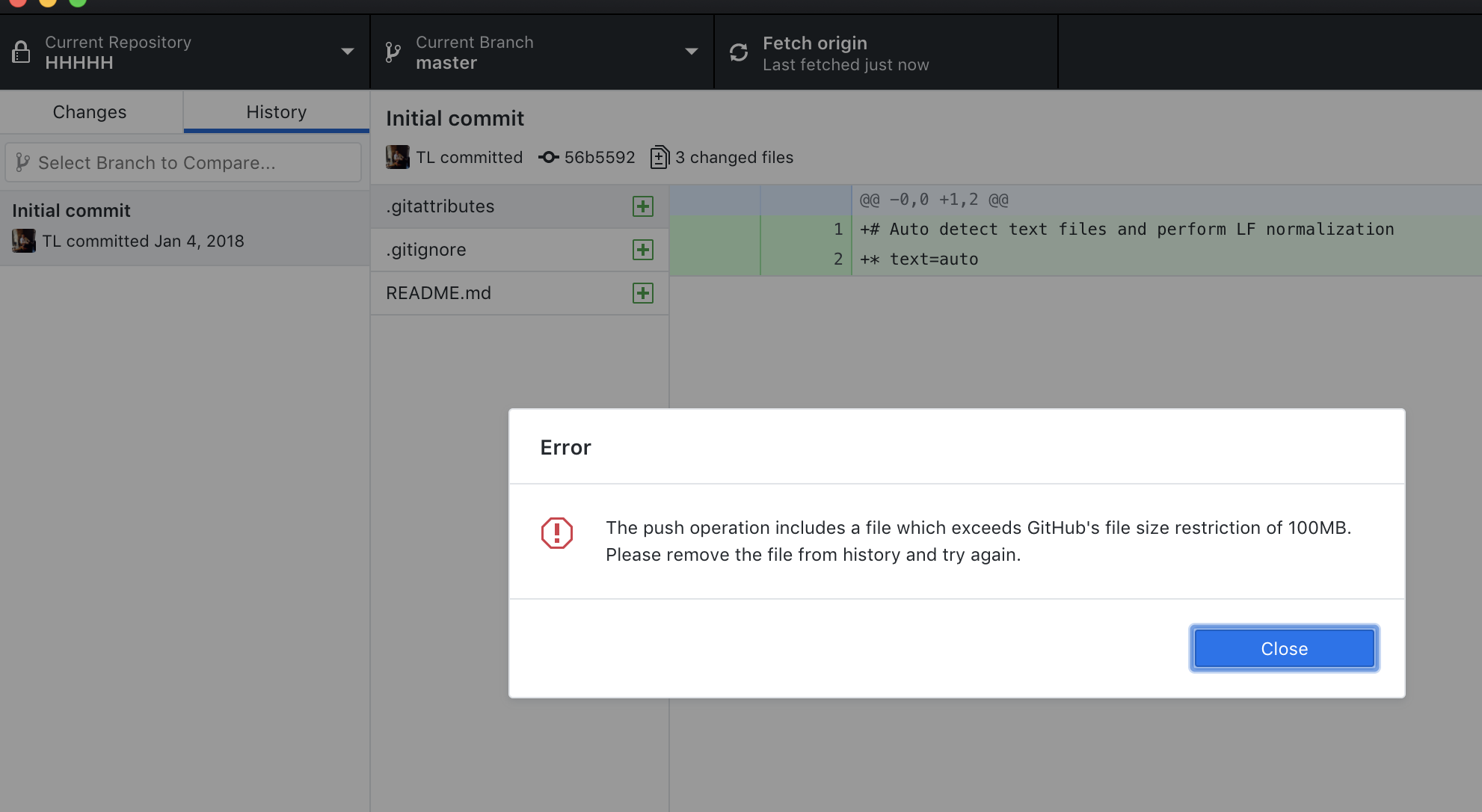Click '3 changed files' label

point(734,157)
